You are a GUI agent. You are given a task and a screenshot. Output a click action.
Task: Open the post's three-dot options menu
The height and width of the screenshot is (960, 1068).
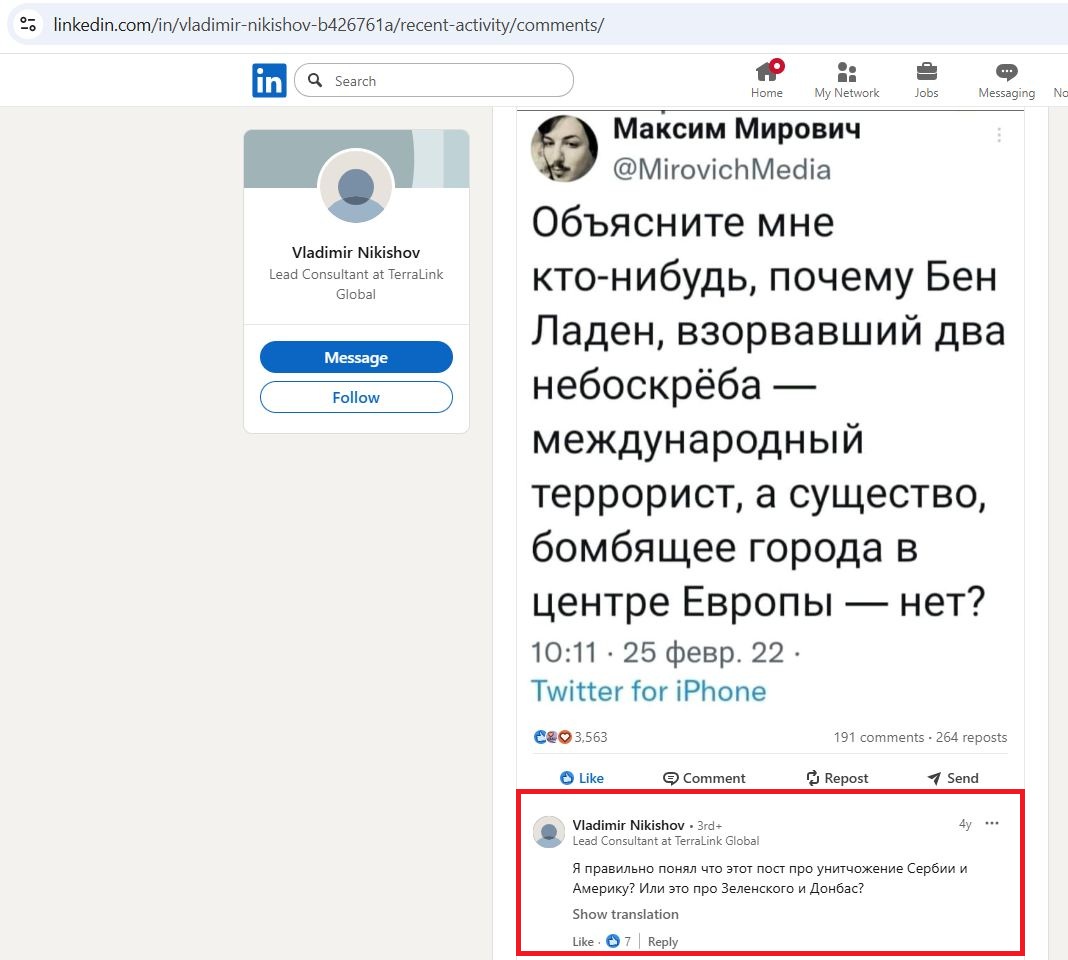click(999, 135)
